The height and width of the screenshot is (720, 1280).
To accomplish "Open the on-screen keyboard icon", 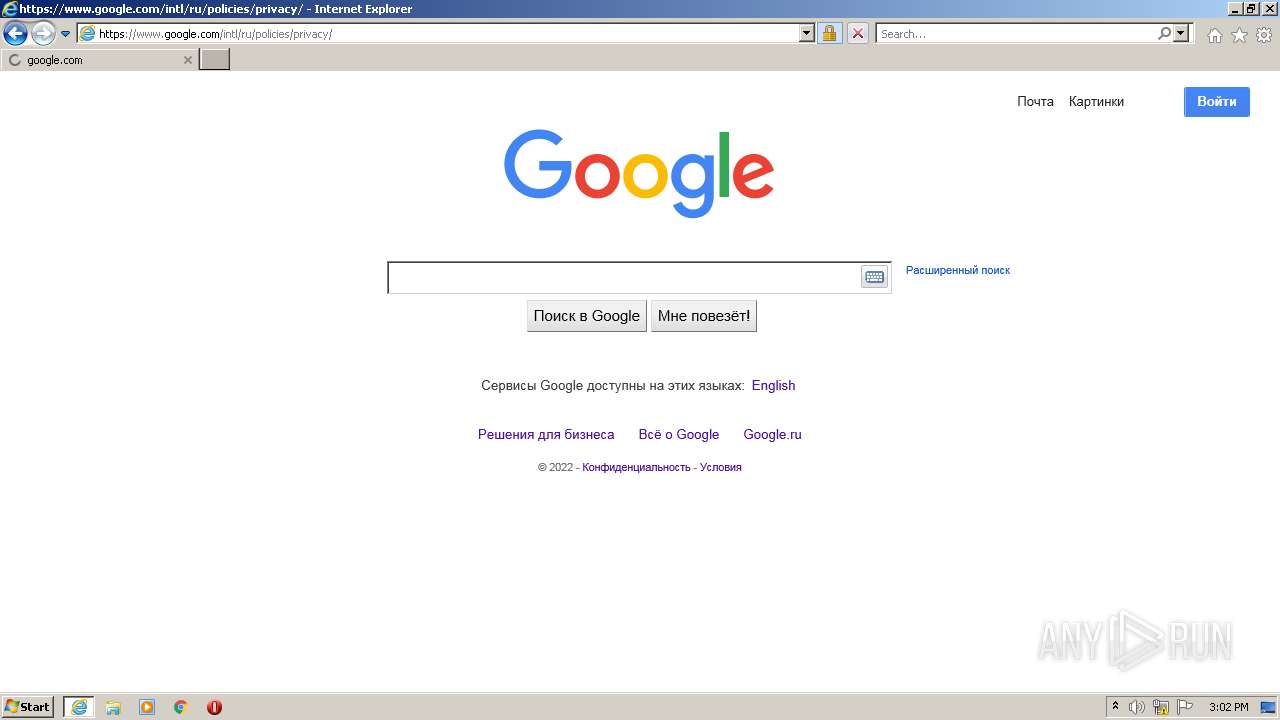I will point(875,277).
